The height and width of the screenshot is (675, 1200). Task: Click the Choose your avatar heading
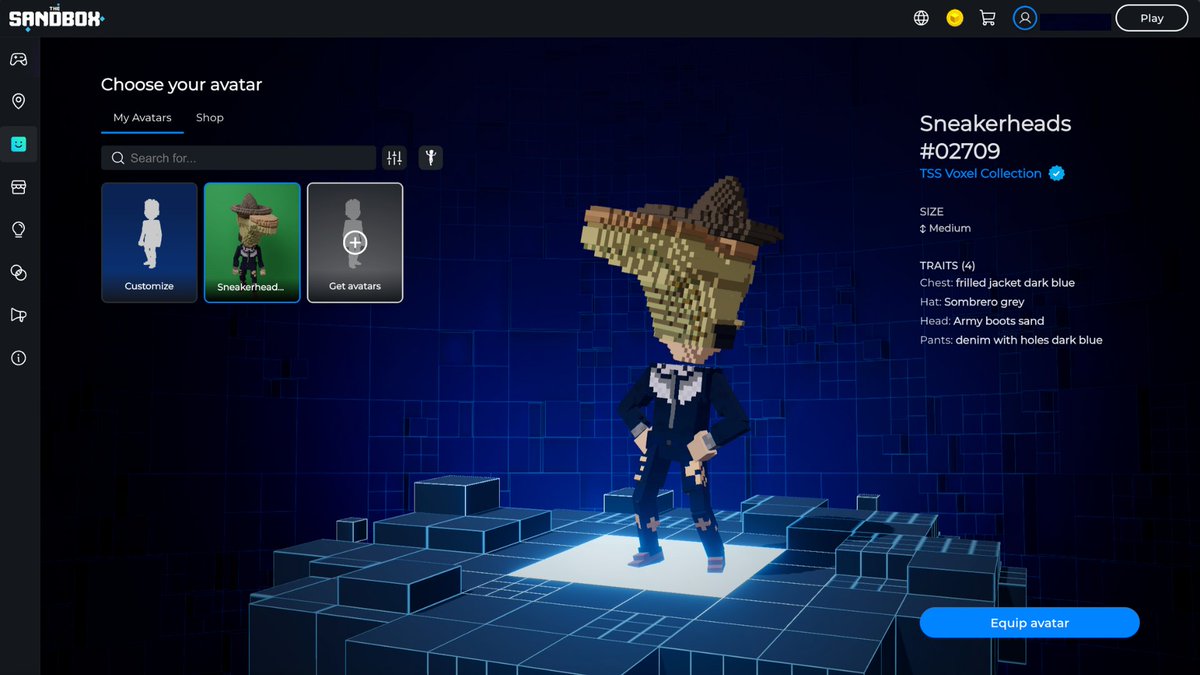pos(181,85)
